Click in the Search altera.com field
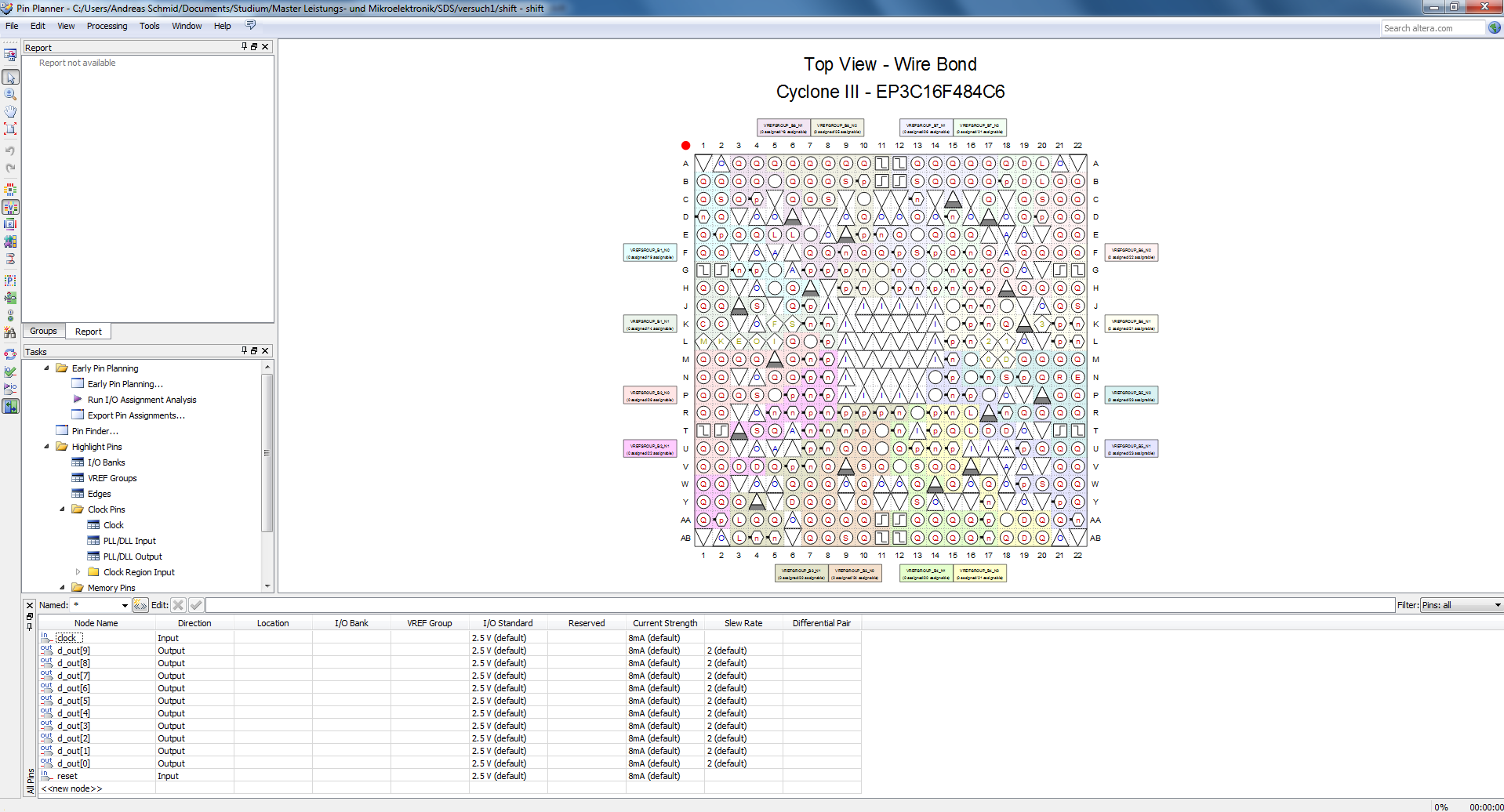 coord(1433,28)
